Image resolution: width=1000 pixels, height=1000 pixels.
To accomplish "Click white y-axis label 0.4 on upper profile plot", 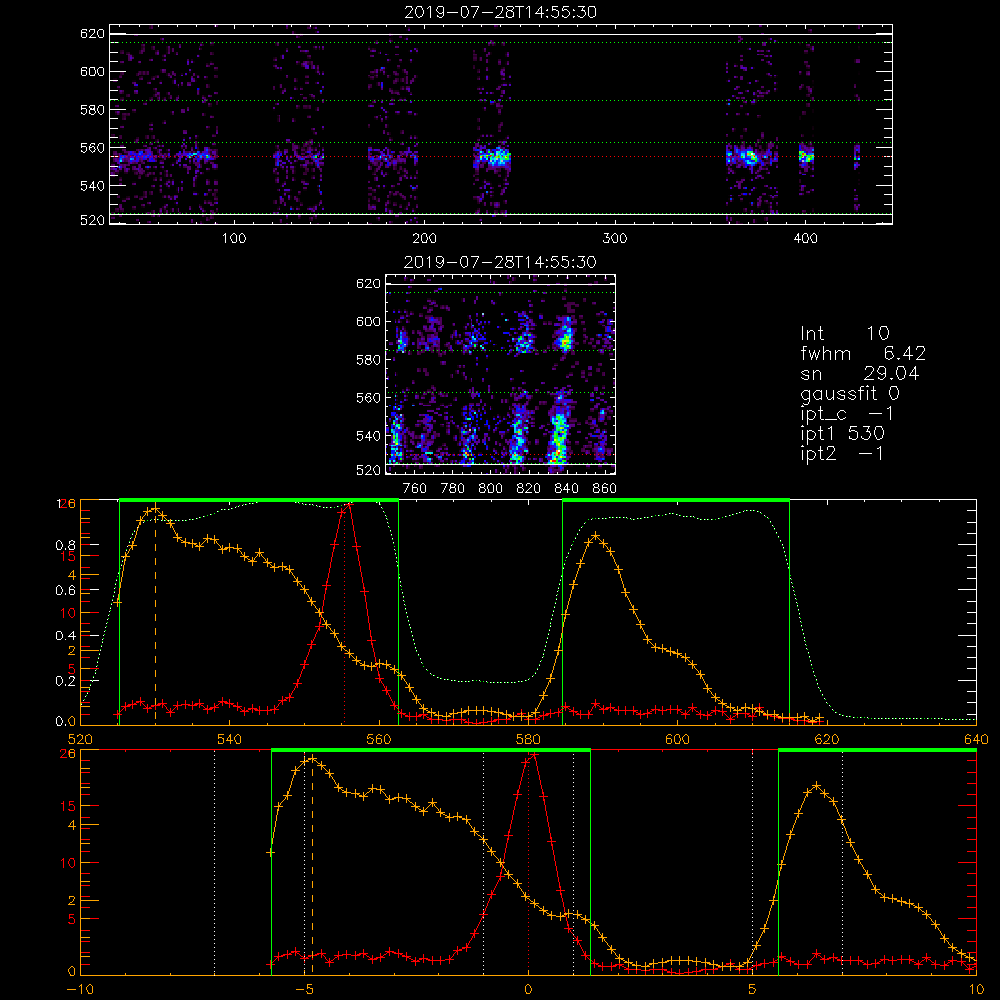I will click(x=66, y=635).
